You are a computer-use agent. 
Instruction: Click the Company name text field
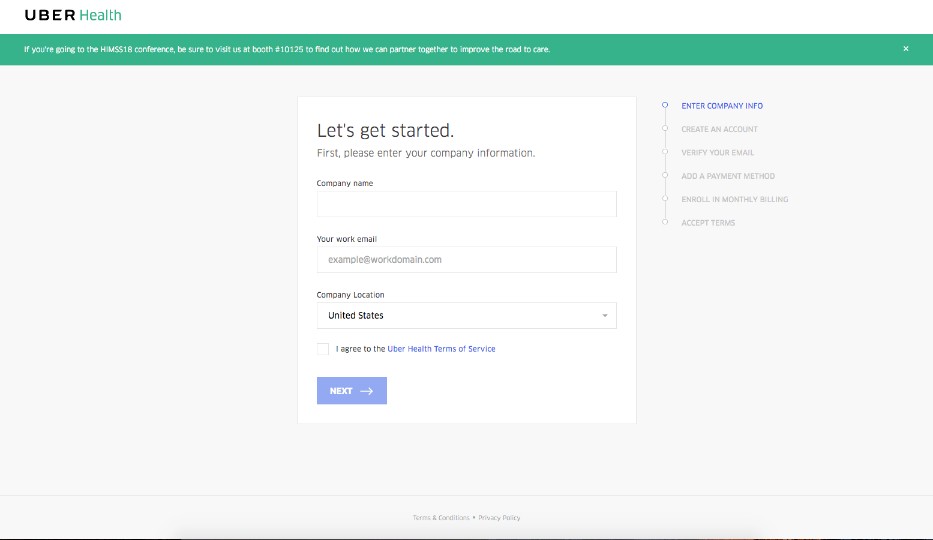pos(466,204)
